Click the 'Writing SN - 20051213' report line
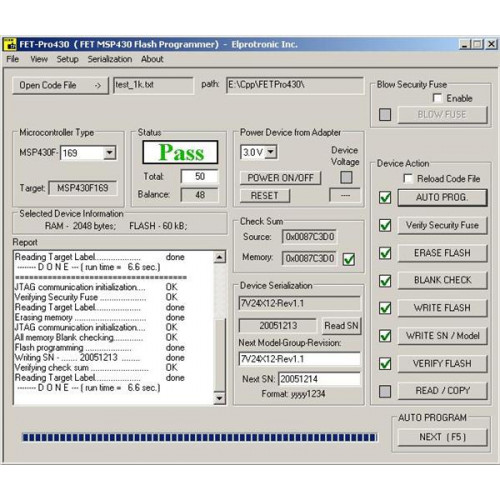Viewport: 500px width, 500px height. [x=99, y=358]
